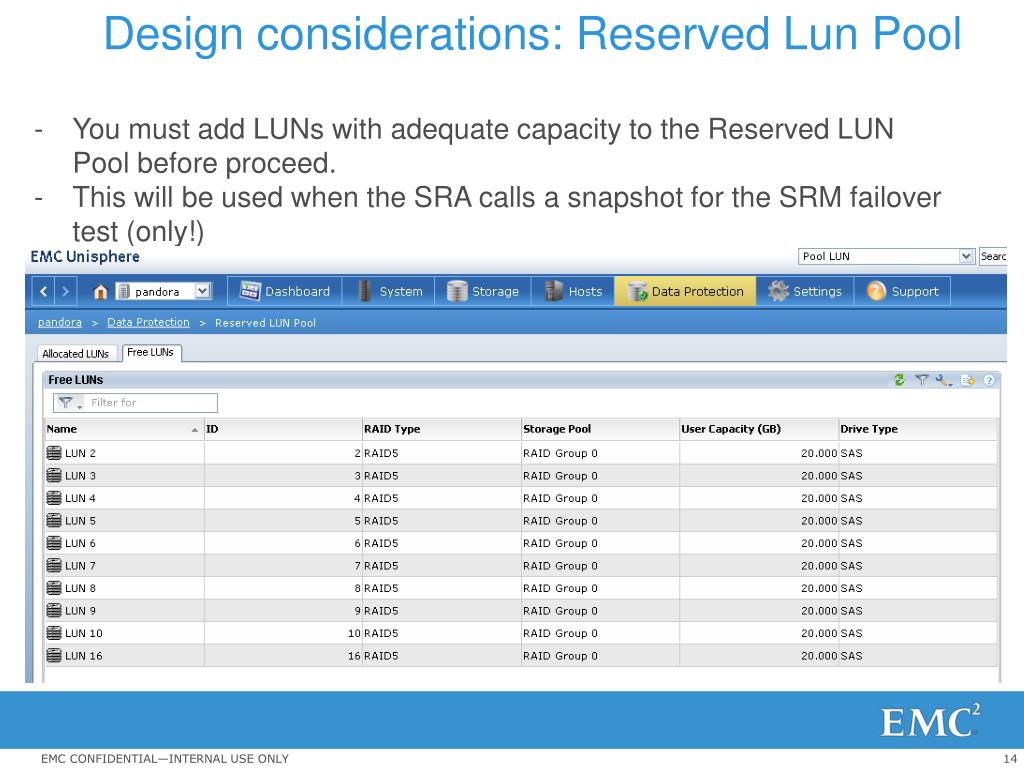Select the Free LUNs tab
This screenshot has width=1024, height=768.
[x=151, y=353]
